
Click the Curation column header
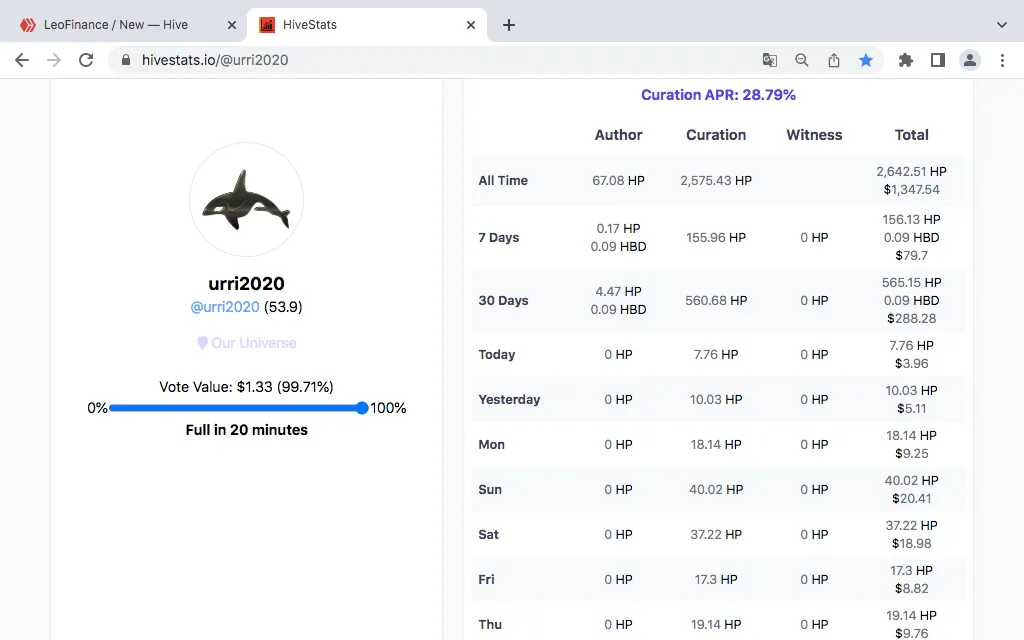(716, 135)
